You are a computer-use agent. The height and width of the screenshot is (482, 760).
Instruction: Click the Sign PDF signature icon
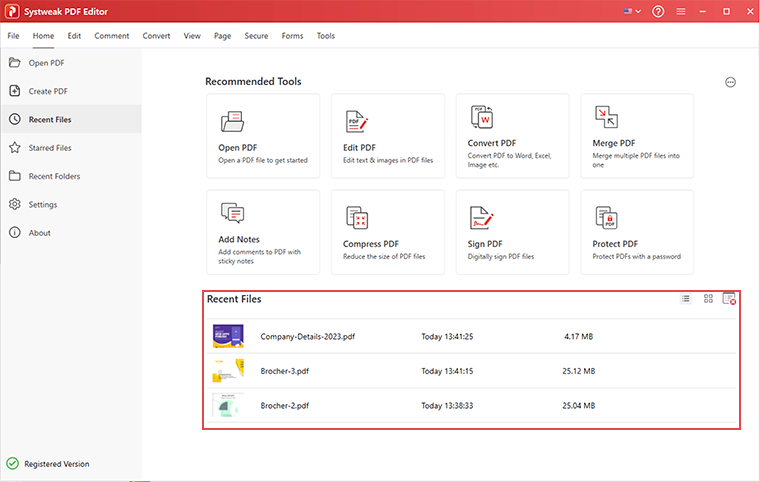click(481, 218)
